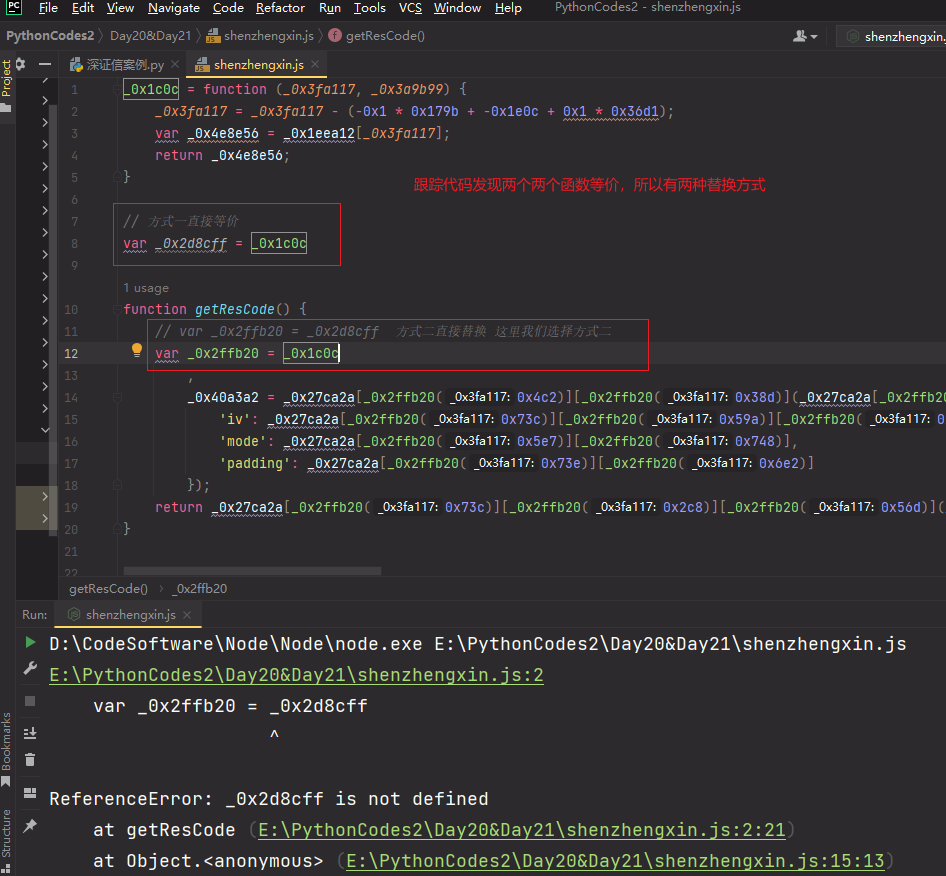Click the 'mode' key on line 16
946x876 pixels.
pos(243,441)
